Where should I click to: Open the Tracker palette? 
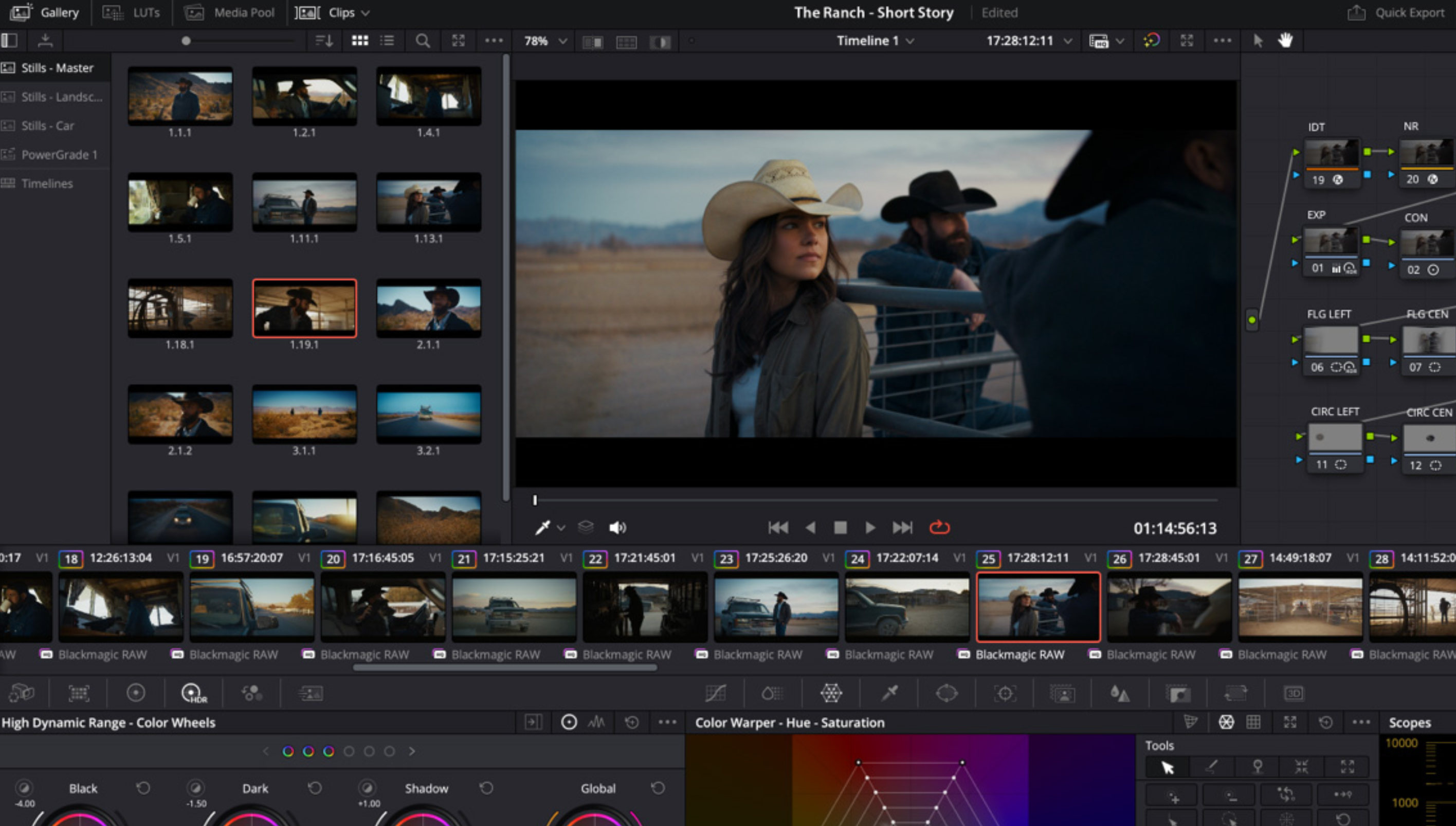[1004, 693]
